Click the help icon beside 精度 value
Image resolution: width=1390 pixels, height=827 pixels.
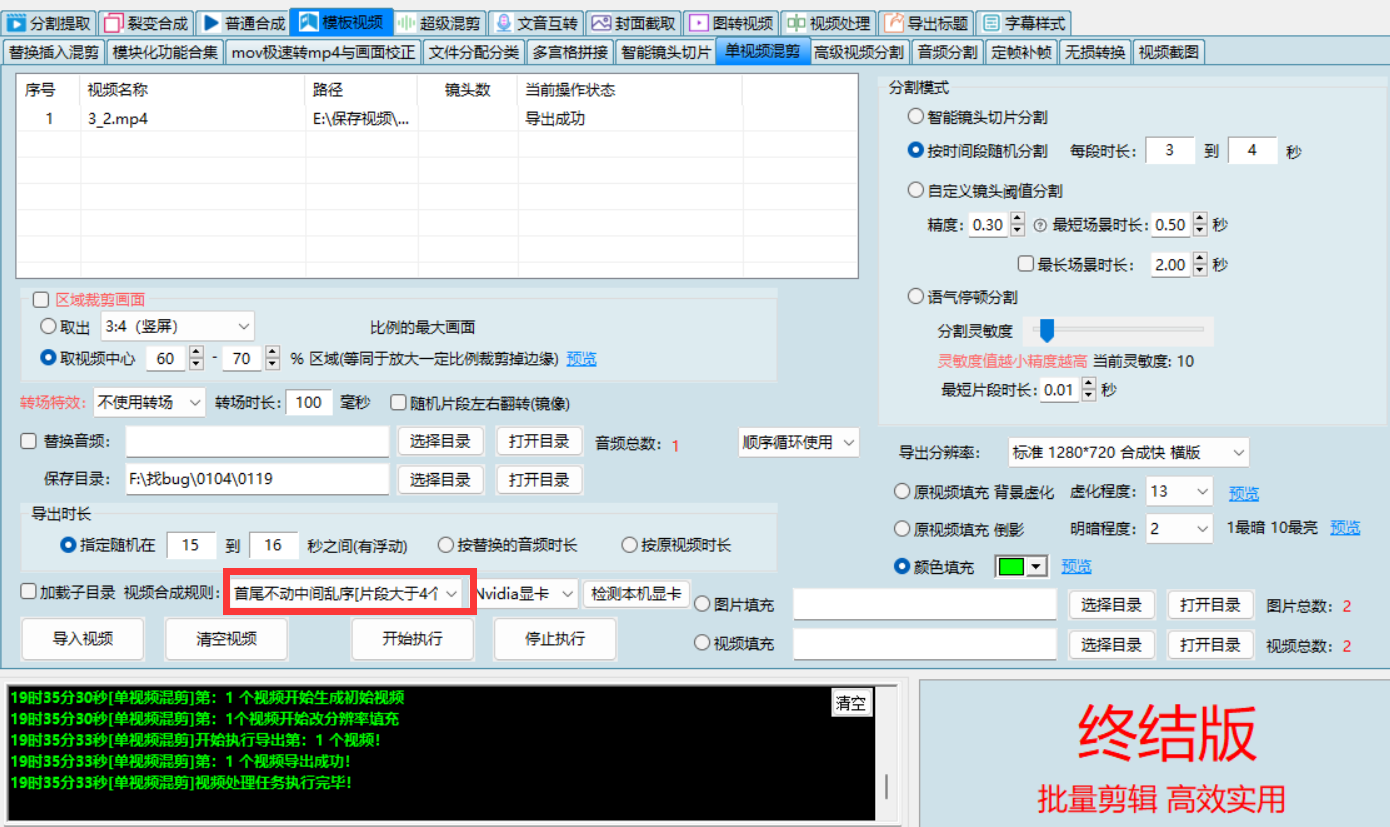tap(1039, 226)
